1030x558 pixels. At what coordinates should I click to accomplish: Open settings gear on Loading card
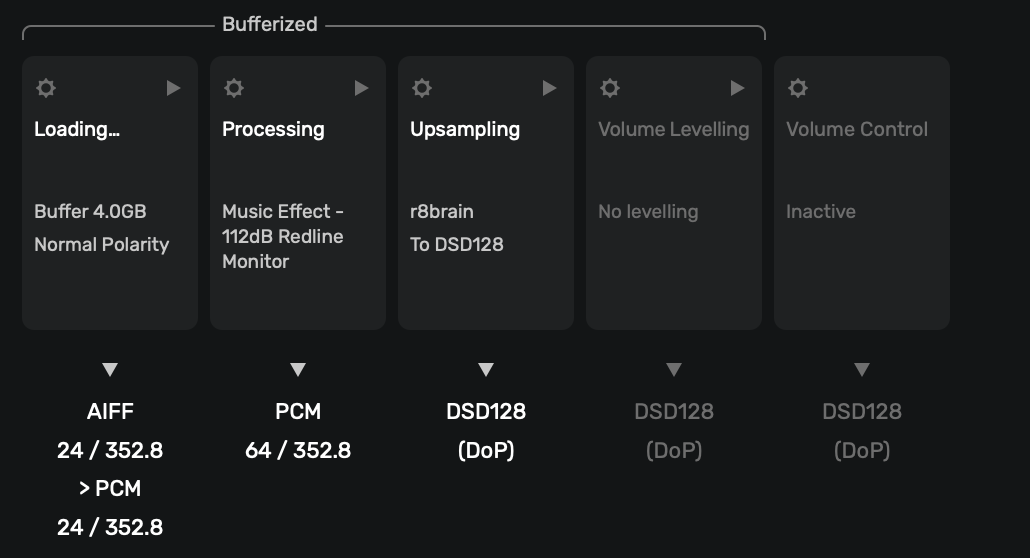(x=46, y=88)
